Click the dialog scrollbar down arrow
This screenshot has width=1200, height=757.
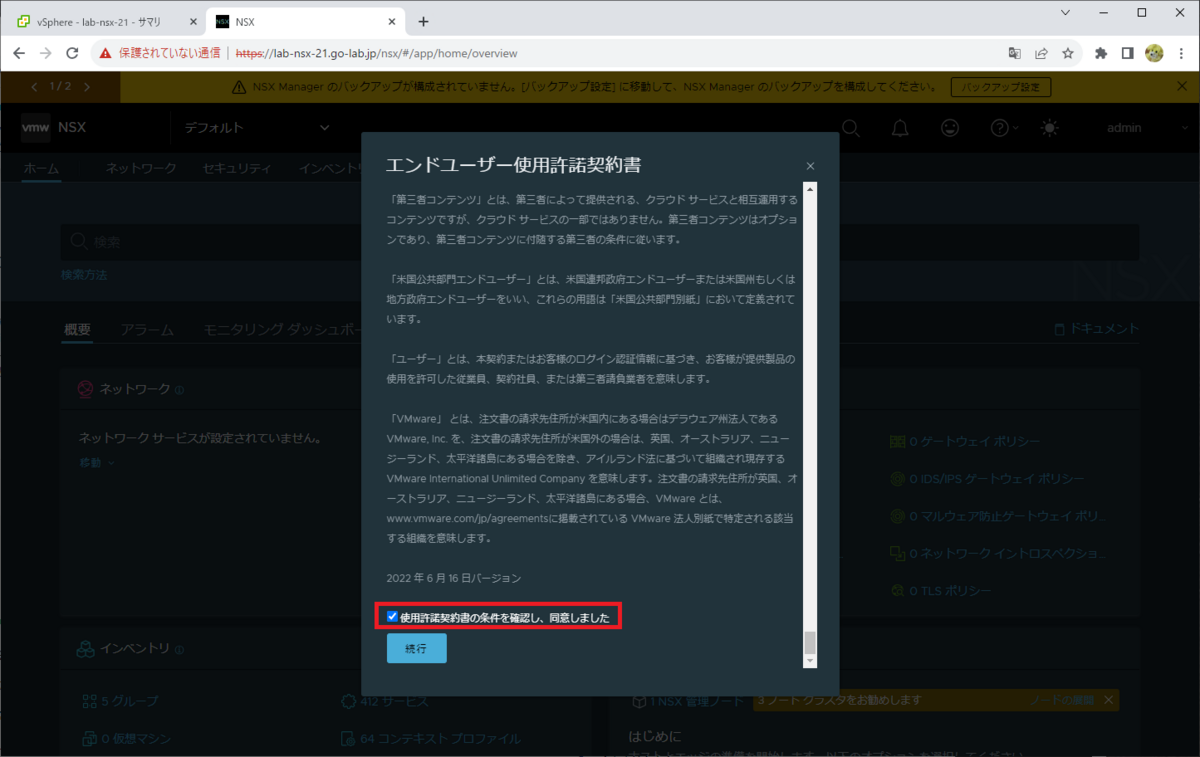click(x=810, y=662)
